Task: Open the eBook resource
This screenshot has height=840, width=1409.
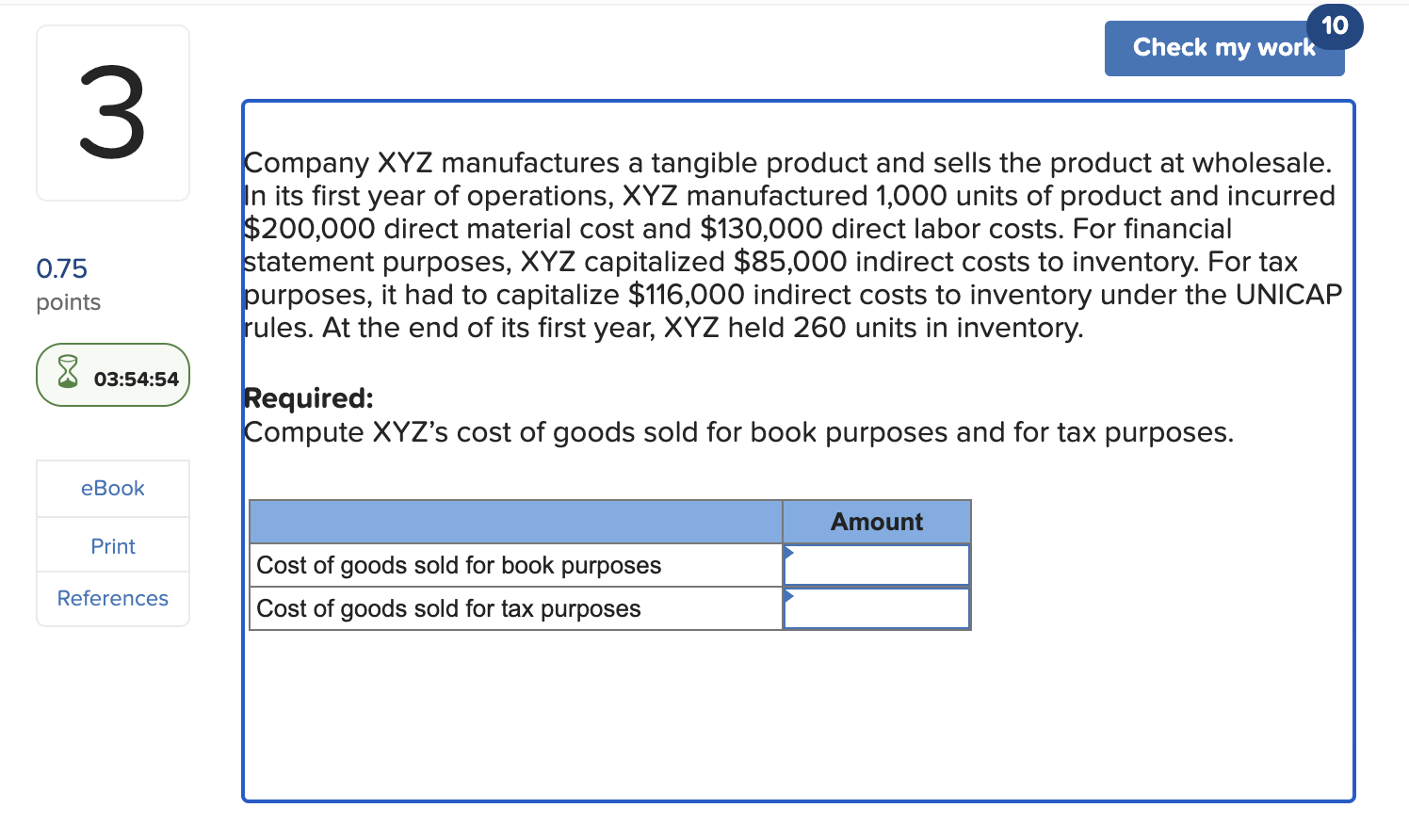Action: [x=112, y=488]
